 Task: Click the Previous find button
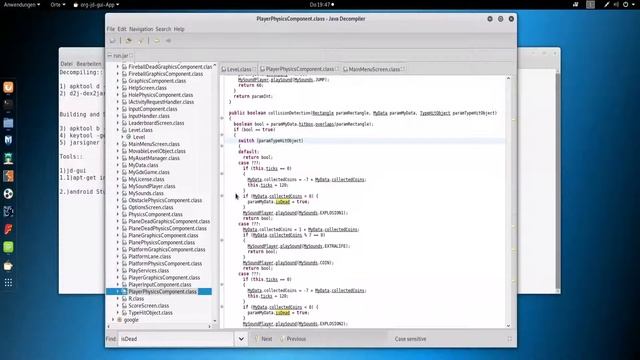click(293, 339)
